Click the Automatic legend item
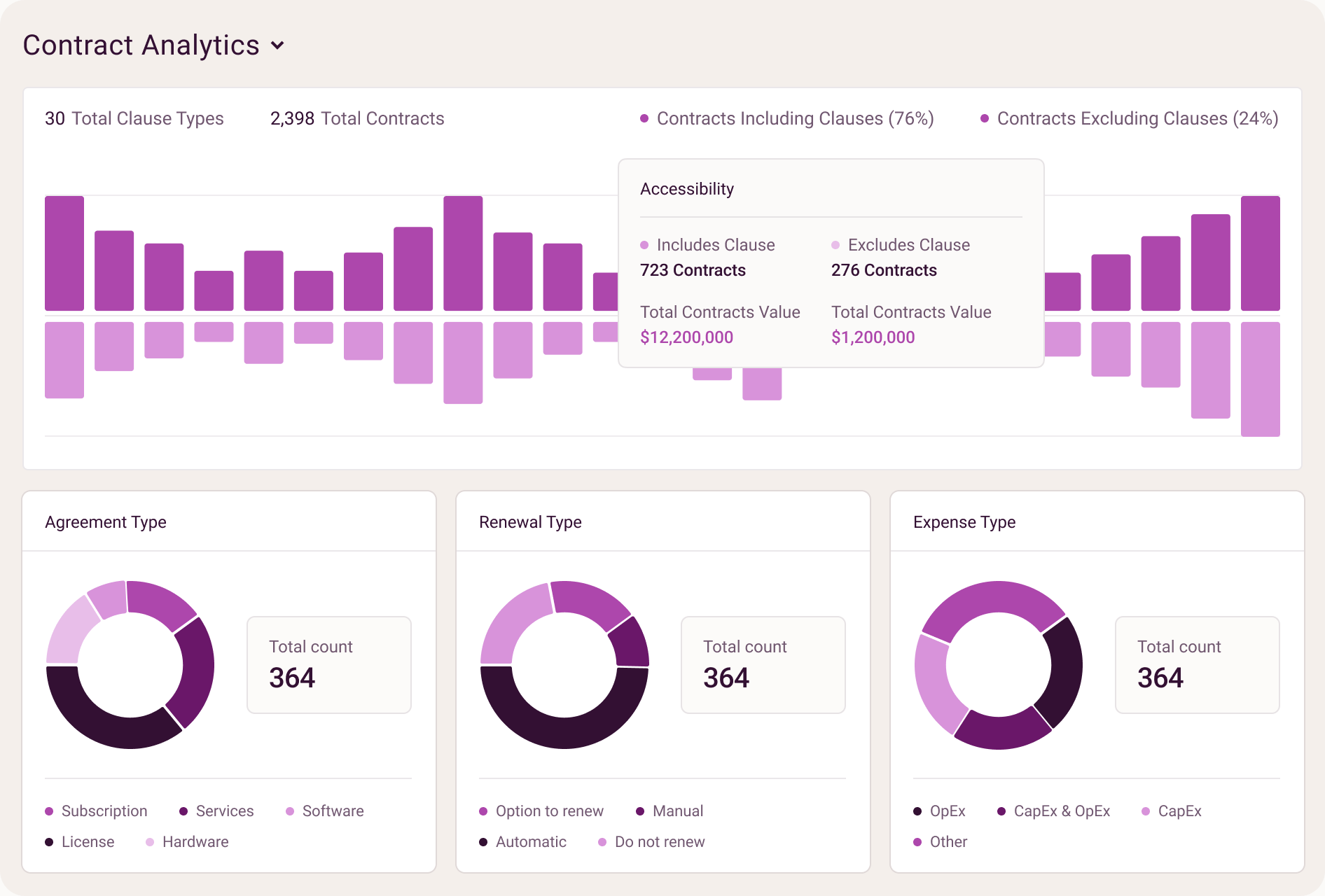 coord(523,842)
